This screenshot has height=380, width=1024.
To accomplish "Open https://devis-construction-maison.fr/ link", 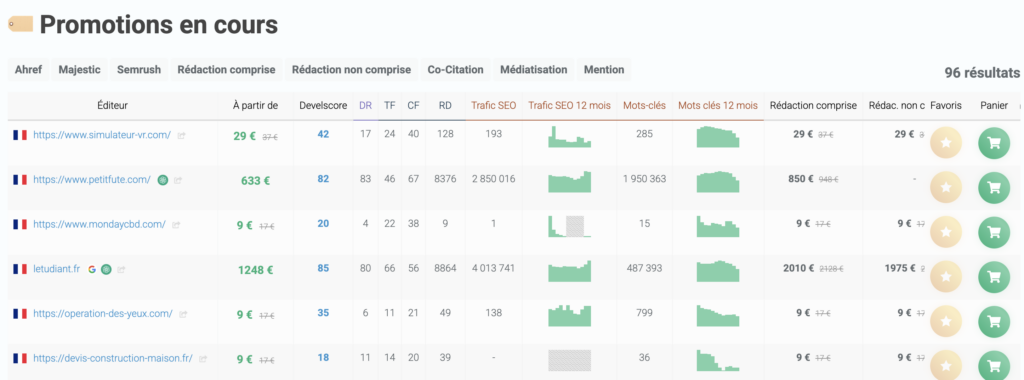I will pyautogui.click(x=113, y=358).
